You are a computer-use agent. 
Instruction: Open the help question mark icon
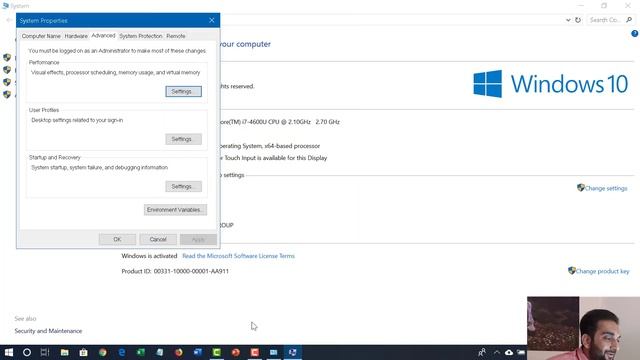[634, 34]
